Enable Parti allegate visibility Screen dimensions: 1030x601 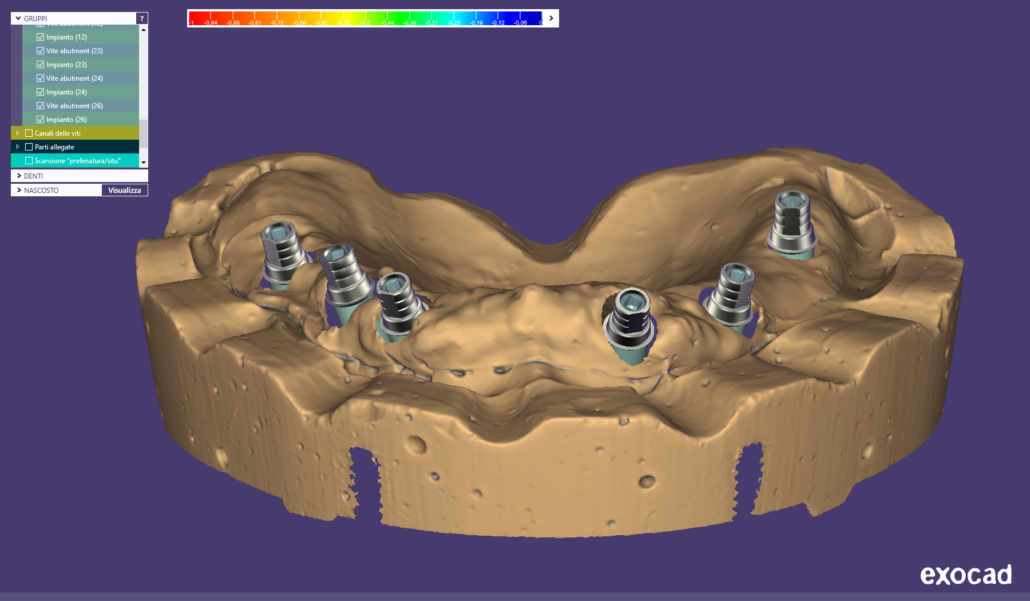pos(30,146)
